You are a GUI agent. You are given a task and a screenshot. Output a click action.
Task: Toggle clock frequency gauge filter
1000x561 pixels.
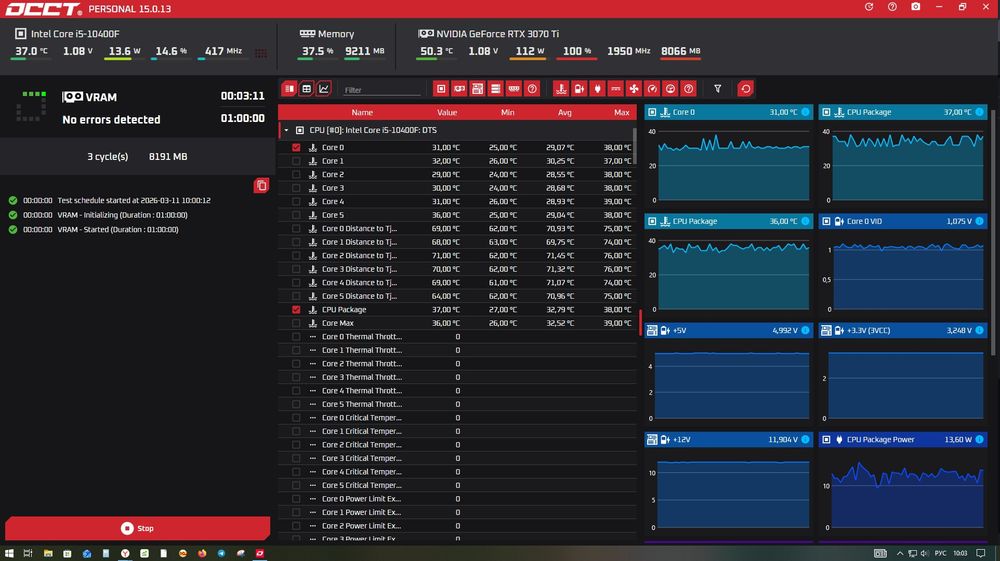tap(652, 89)
